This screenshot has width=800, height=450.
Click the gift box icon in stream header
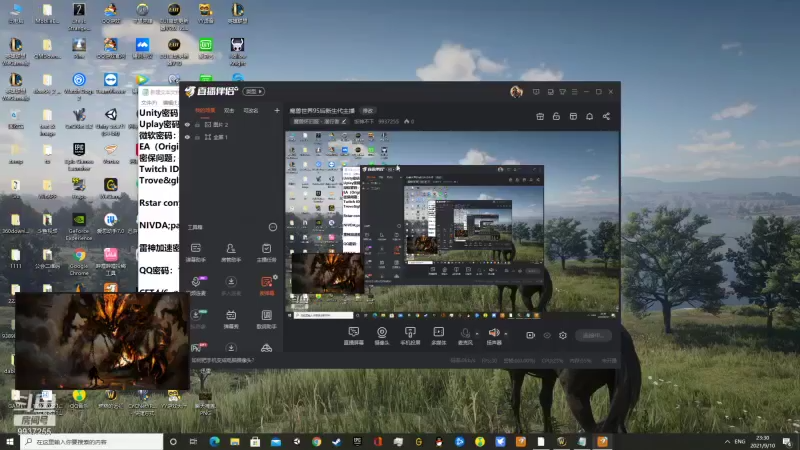tap(540, 116)
